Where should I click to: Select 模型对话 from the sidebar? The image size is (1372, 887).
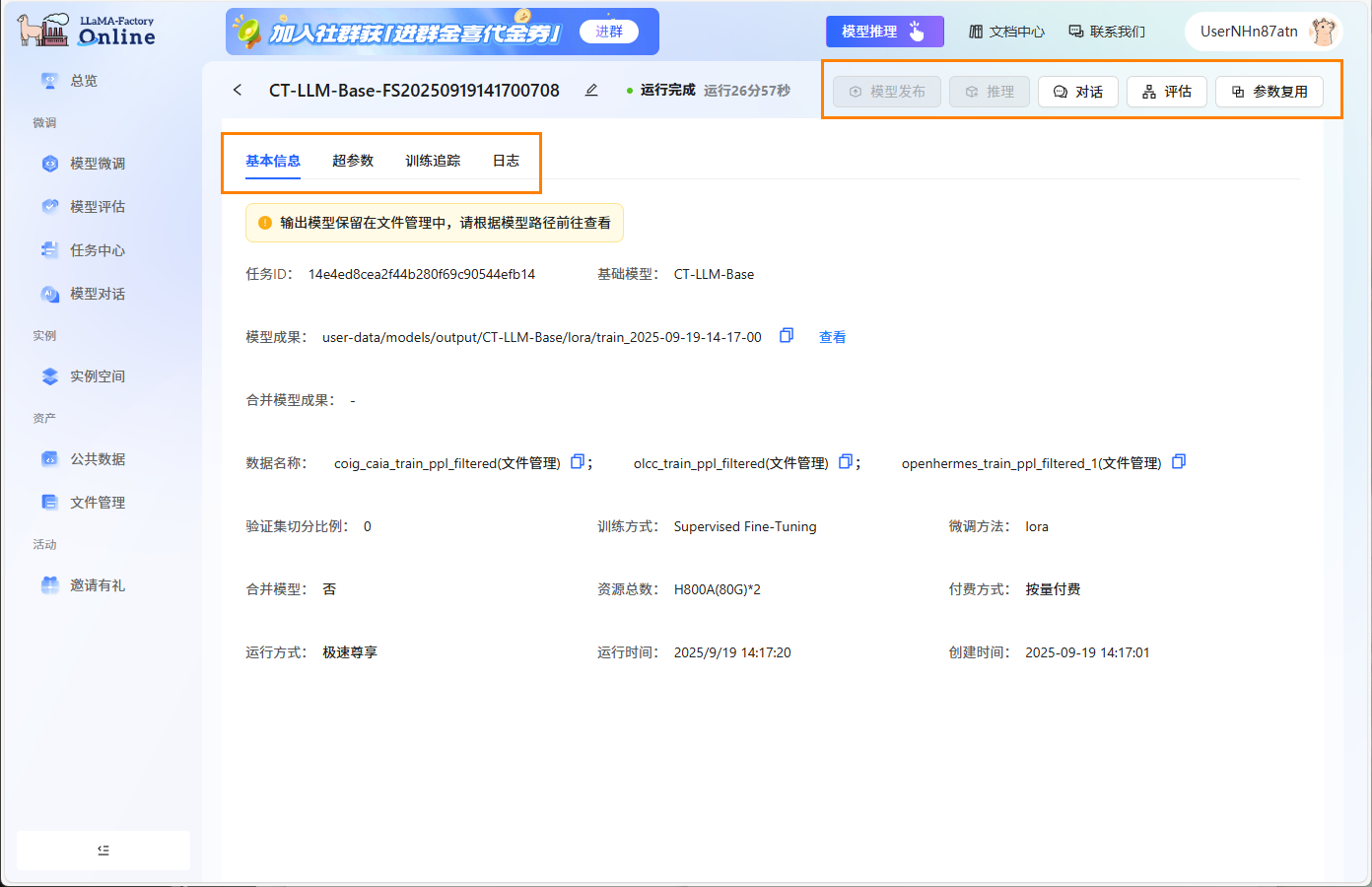95,293
